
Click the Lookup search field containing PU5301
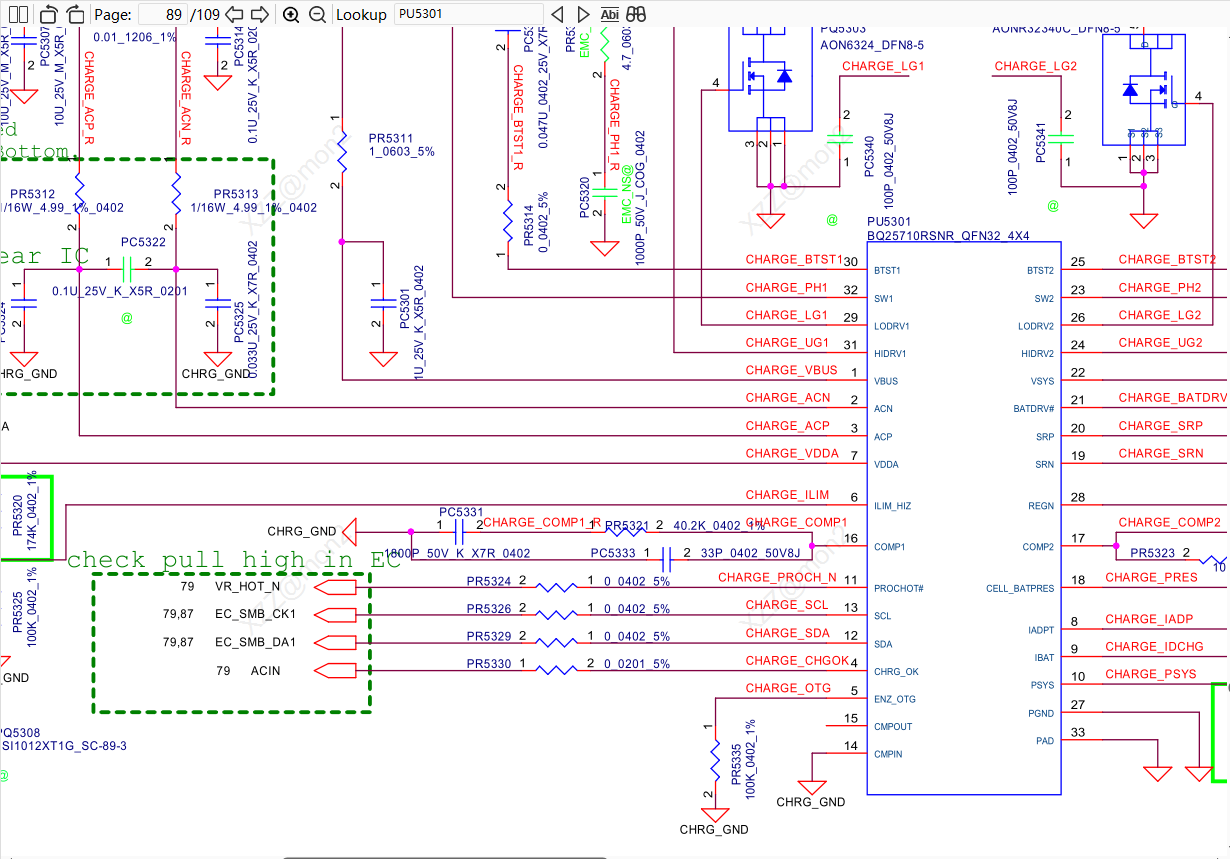tap(468, 14)
